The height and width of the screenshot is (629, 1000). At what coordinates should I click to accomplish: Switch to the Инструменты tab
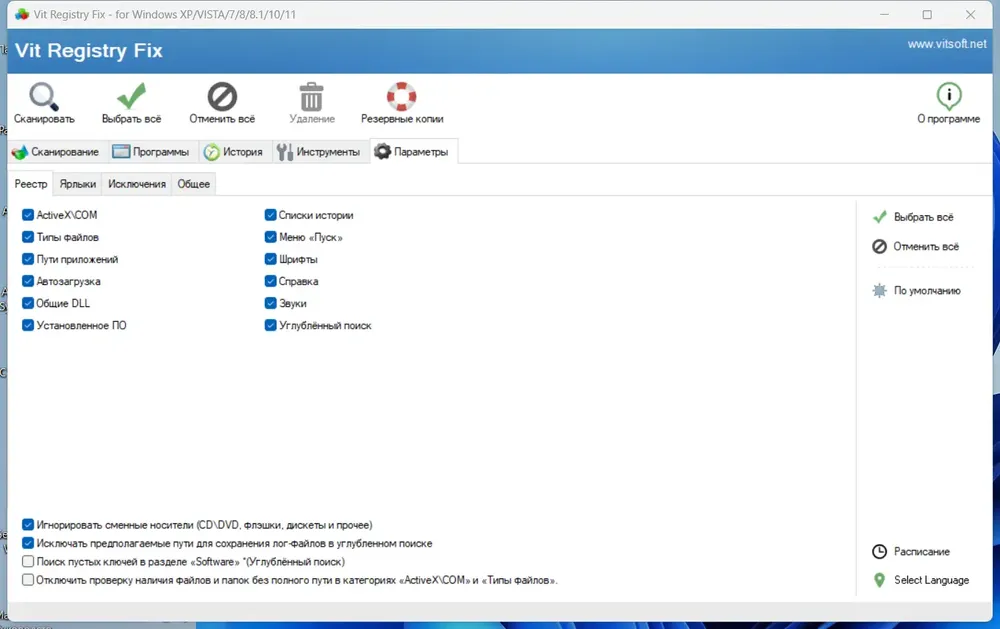point(318,152)
